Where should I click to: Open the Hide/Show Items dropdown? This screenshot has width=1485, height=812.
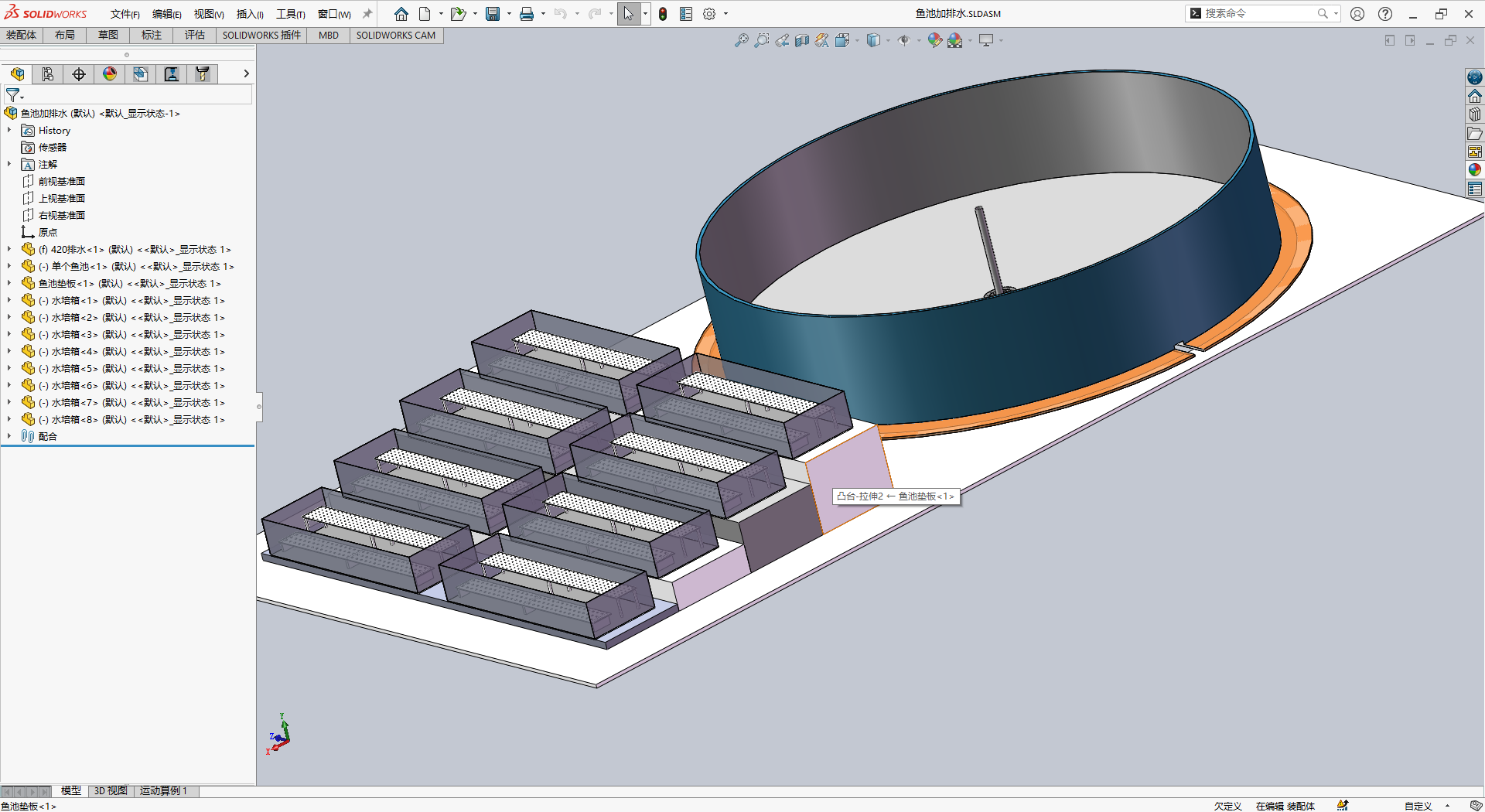(918, 40)
